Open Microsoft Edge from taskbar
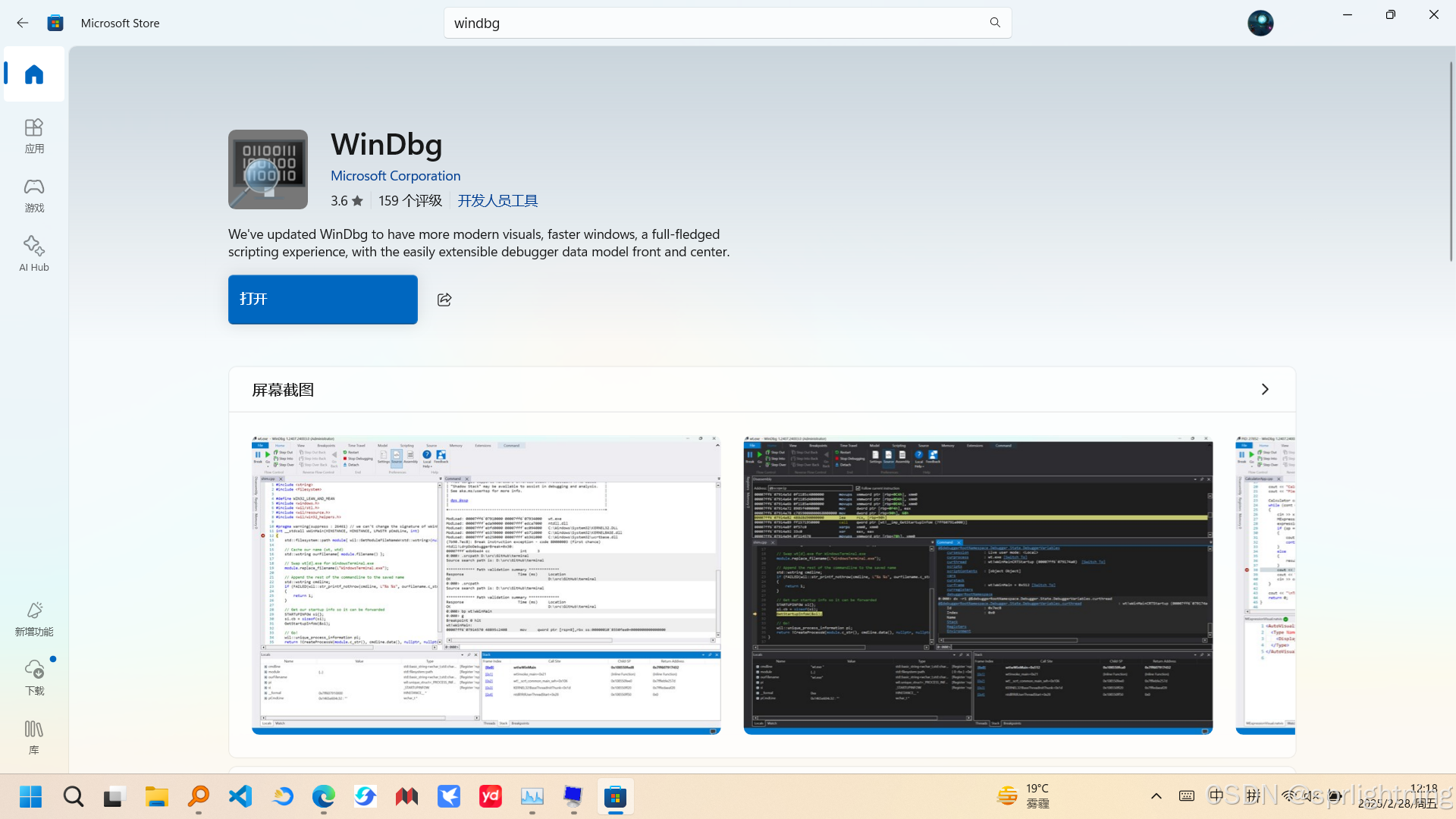 324,796
